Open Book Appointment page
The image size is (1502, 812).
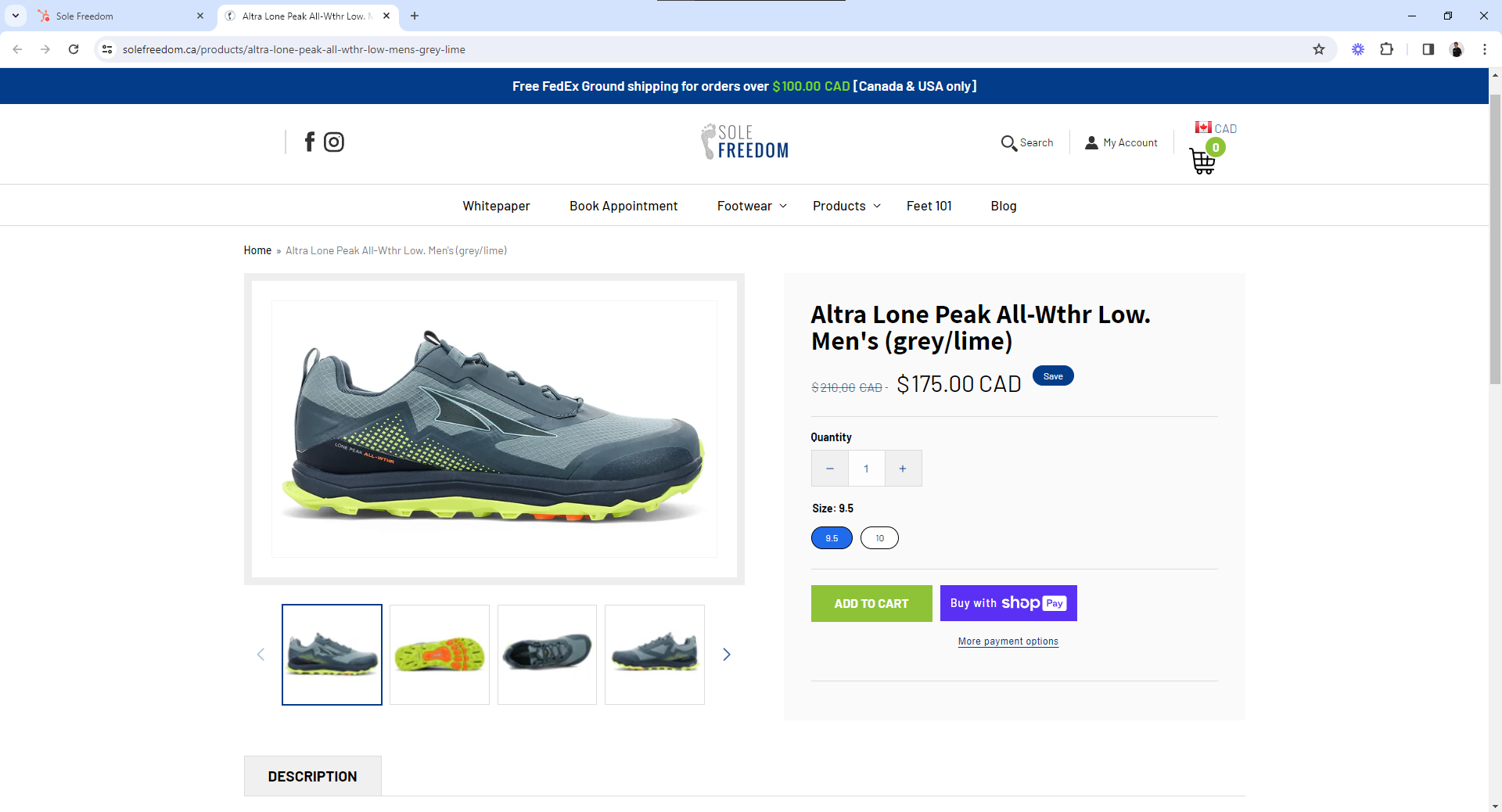pyautogui.click(x=623, y=206)
